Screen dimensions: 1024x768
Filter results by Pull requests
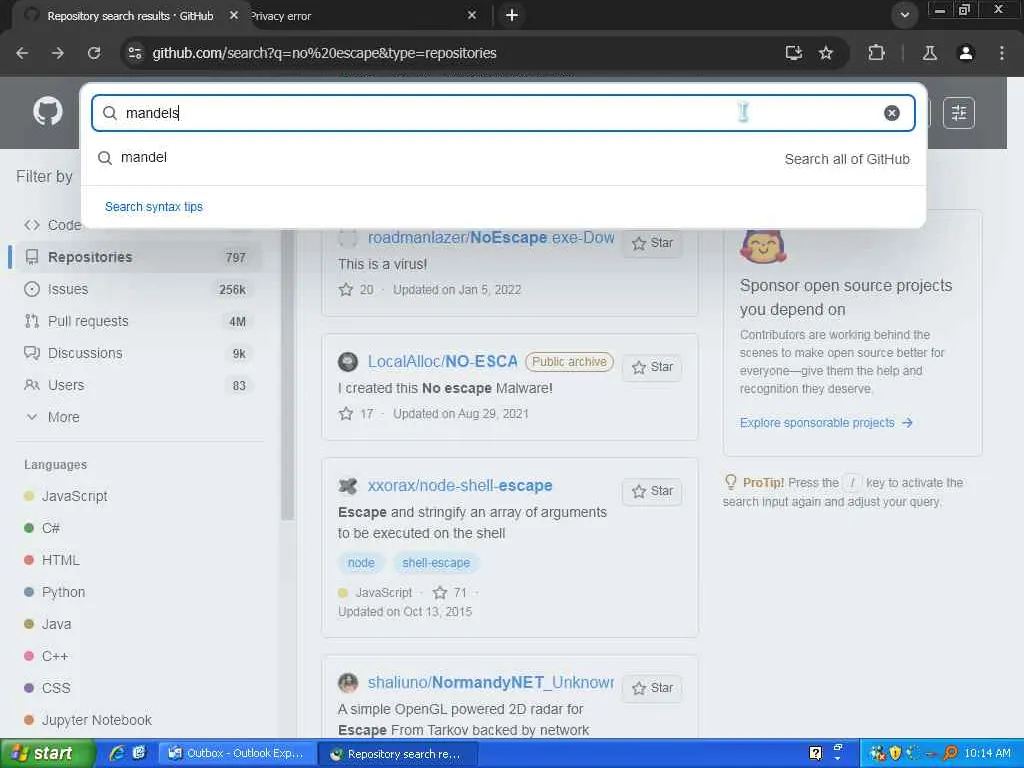136,321
